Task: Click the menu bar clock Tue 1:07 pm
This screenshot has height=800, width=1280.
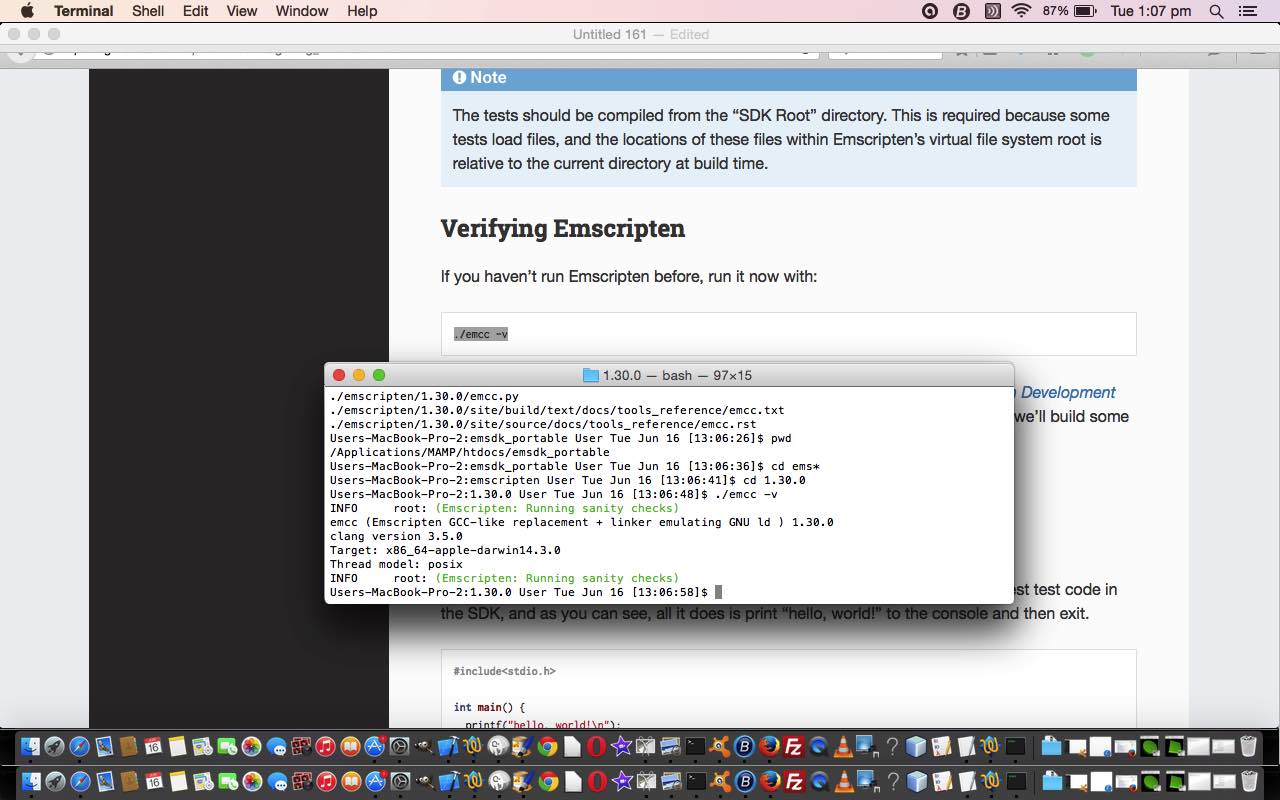Action: [1151, 11]
